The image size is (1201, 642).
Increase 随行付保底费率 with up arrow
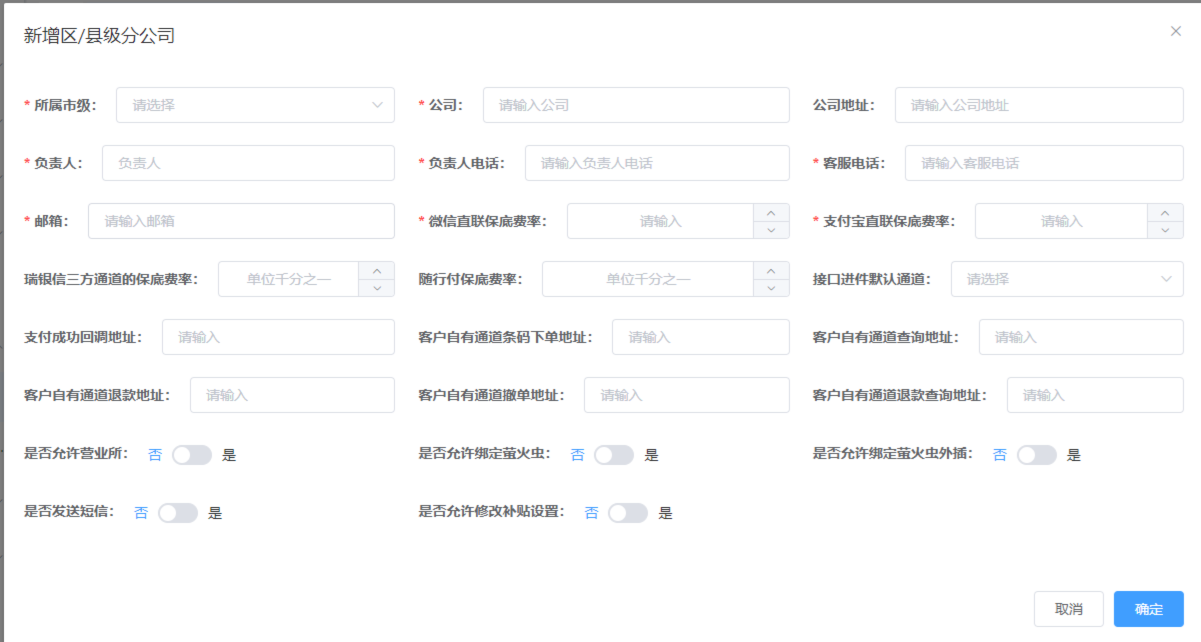coord(770,270)
